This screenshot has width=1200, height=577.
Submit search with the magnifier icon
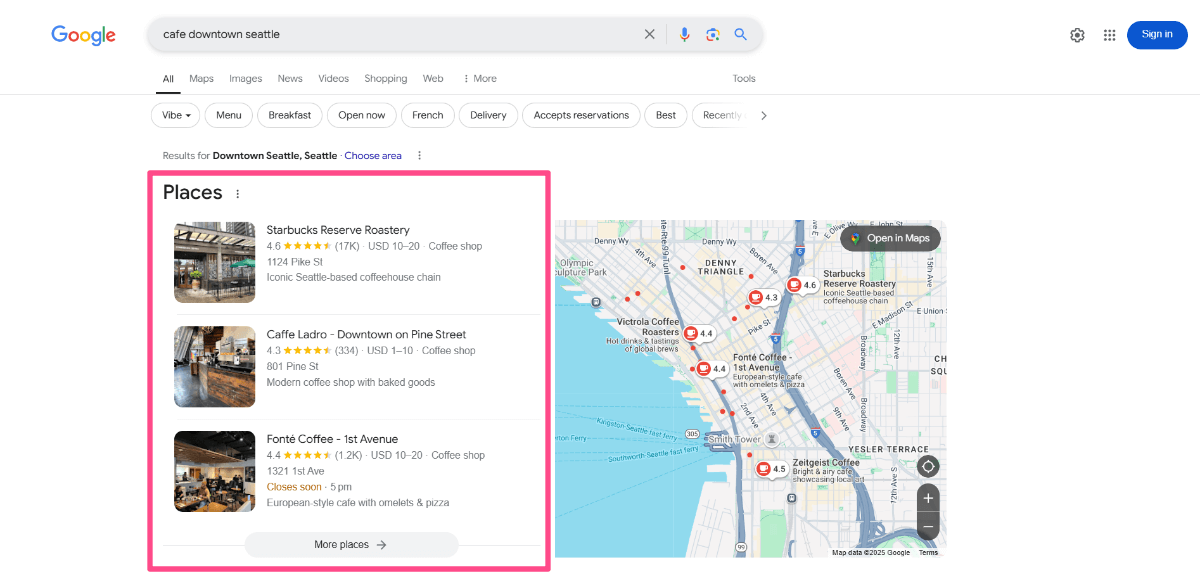click(741, 34)
